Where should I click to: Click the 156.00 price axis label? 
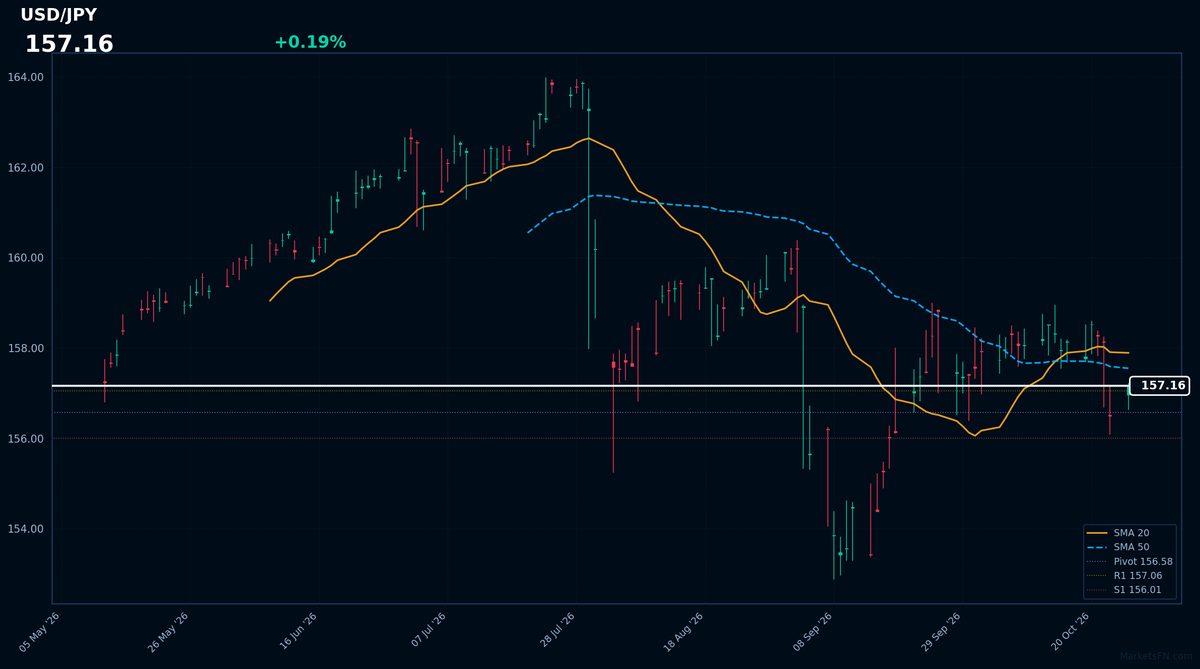[x=26, y=439]
